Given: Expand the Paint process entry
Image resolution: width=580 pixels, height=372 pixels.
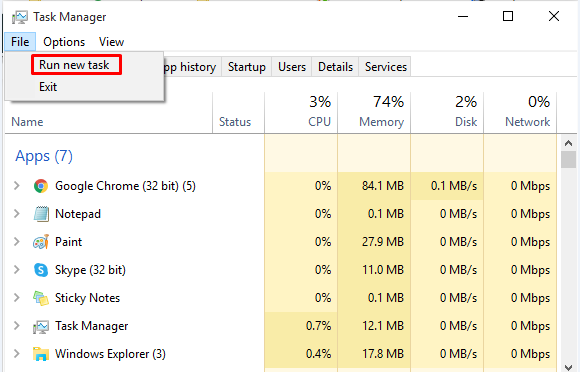Looking at the screenshot, I should click(17, 241).
